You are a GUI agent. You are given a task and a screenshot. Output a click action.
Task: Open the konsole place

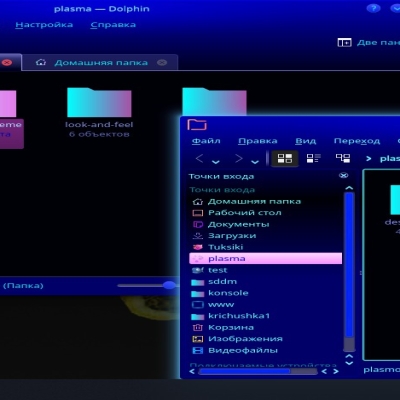[265, 293]
